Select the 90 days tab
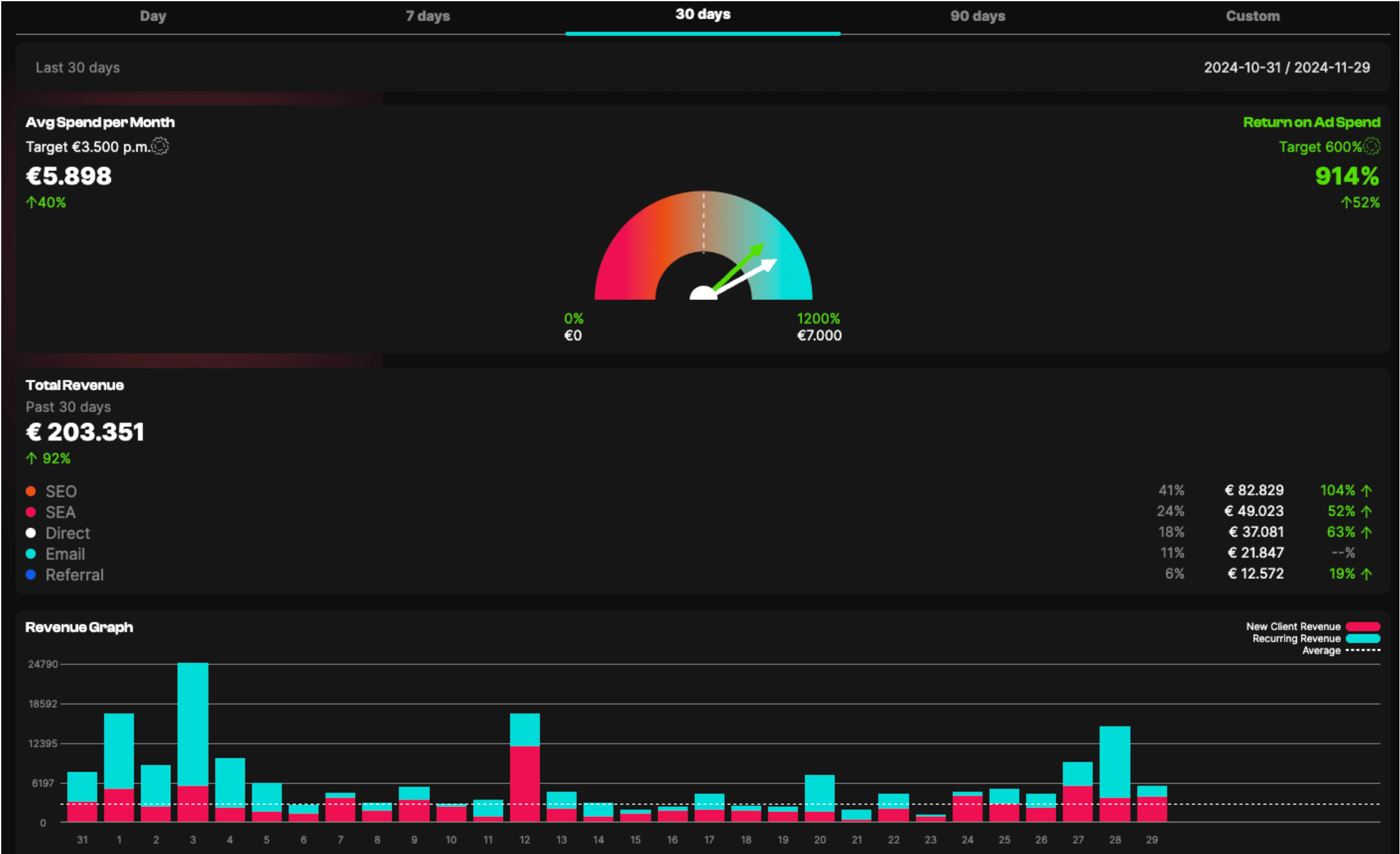Image resolution: width=1400 pixels, height=854 pixels. [x=978, y=16]
